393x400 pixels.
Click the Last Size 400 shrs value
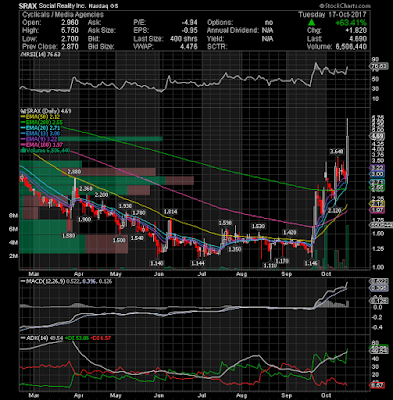pos(184,39)
